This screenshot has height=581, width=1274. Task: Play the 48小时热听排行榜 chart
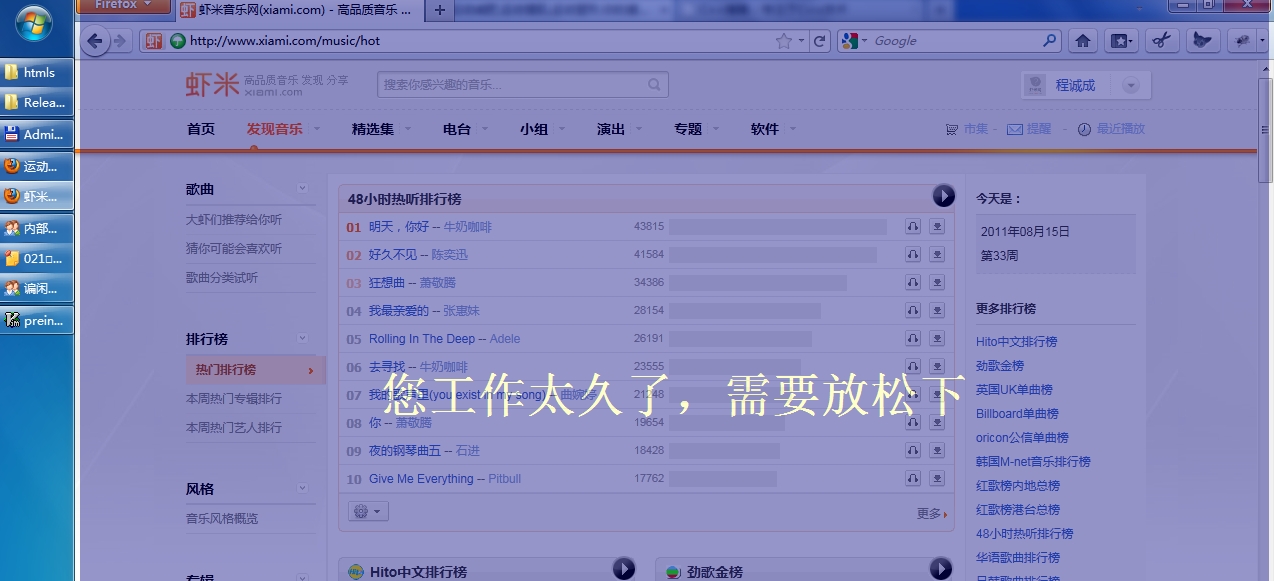pyautogui.click(x=943, y=196)
